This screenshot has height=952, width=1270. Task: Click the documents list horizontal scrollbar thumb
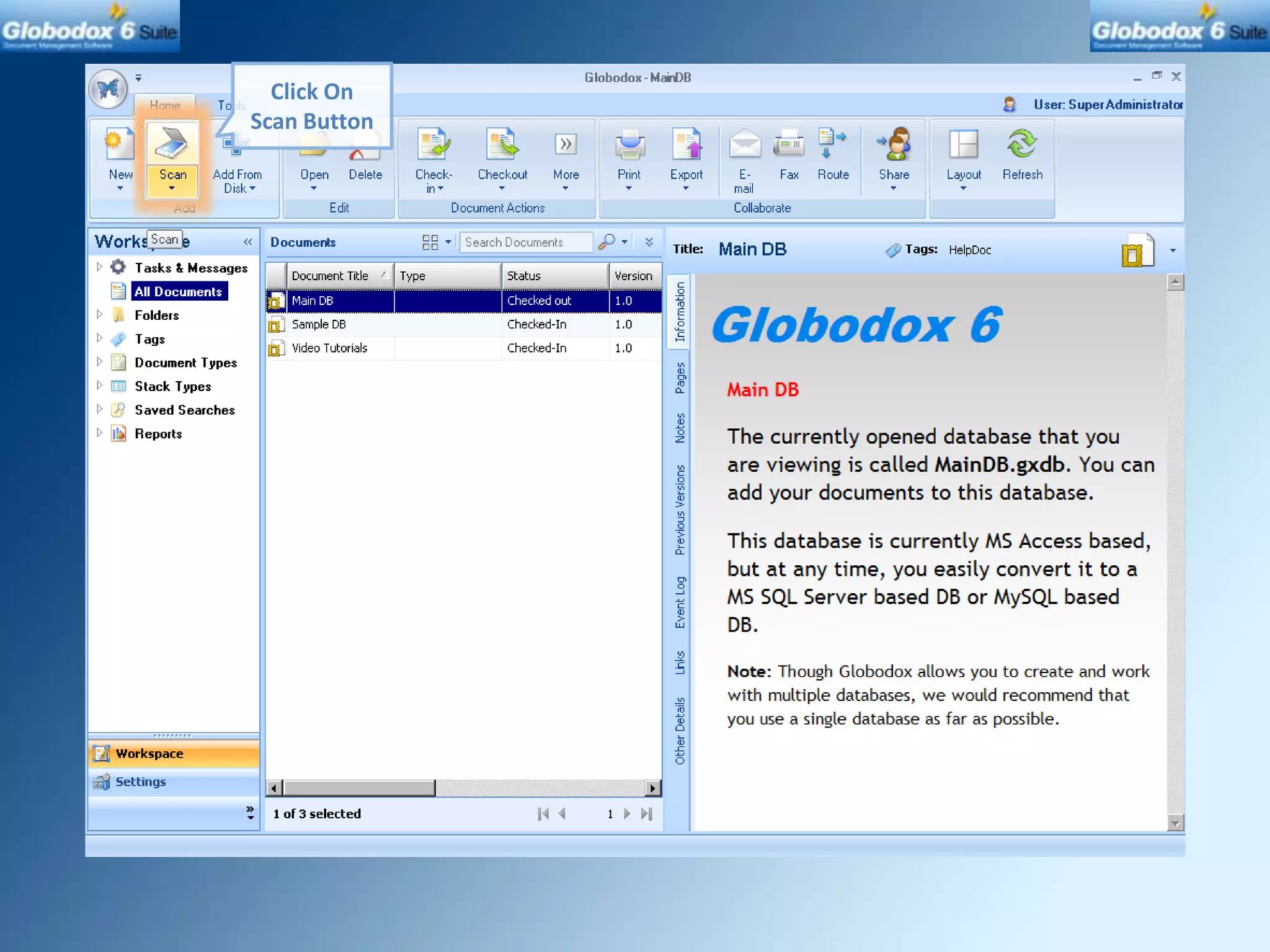click(359, 788)
